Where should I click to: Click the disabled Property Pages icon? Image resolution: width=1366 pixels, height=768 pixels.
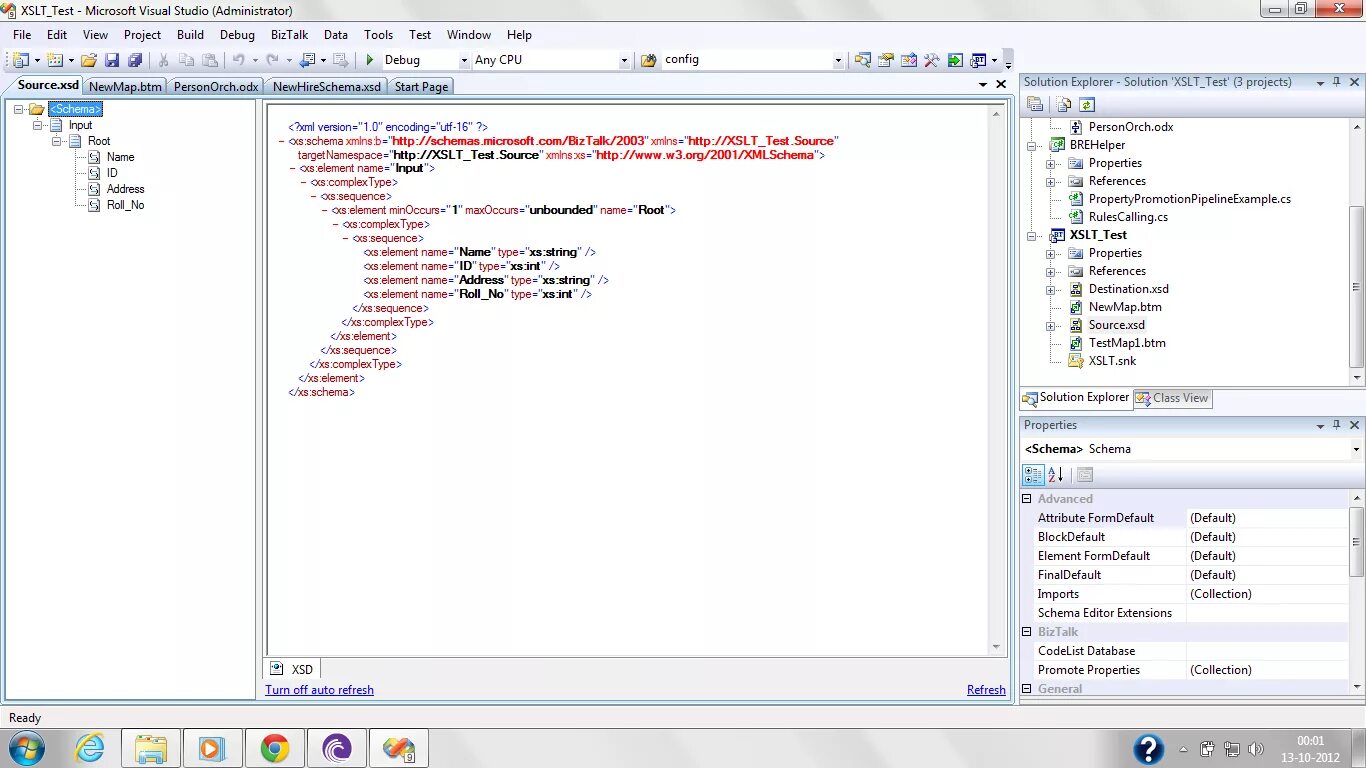[1085, 475]
